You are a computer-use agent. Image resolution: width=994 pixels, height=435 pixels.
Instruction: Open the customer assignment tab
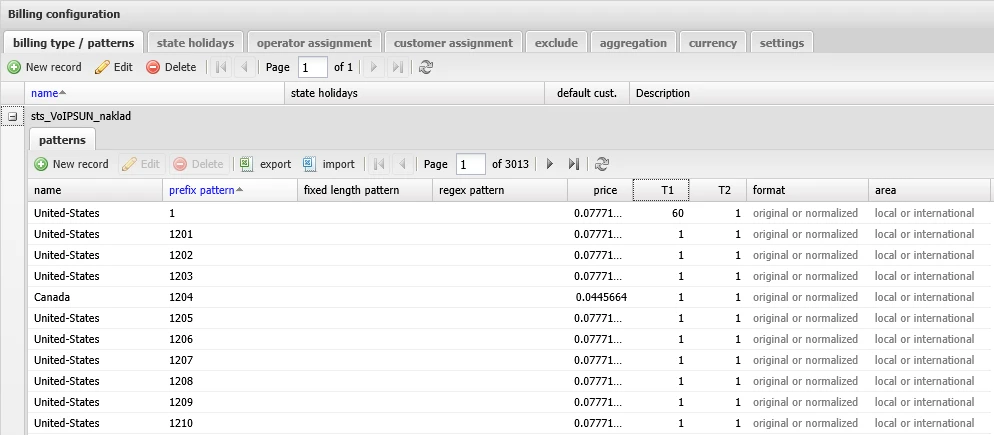[453, 43]
